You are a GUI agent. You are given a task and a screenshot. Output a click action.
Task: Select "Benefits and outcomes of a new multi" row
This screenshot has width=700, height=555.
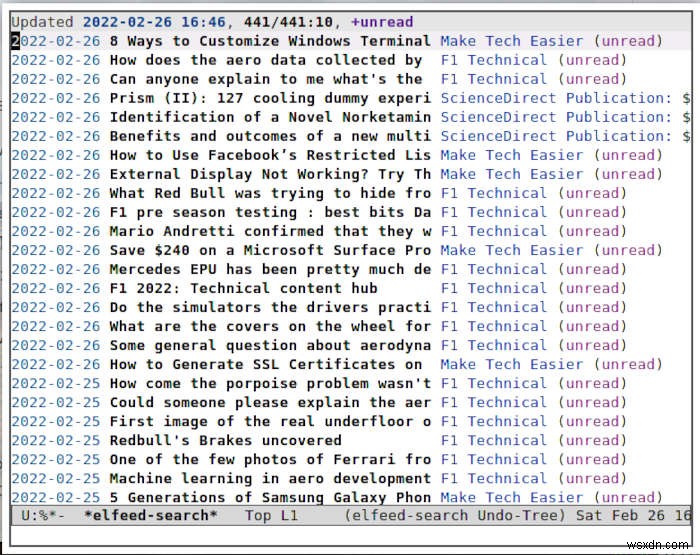point(270,136)
